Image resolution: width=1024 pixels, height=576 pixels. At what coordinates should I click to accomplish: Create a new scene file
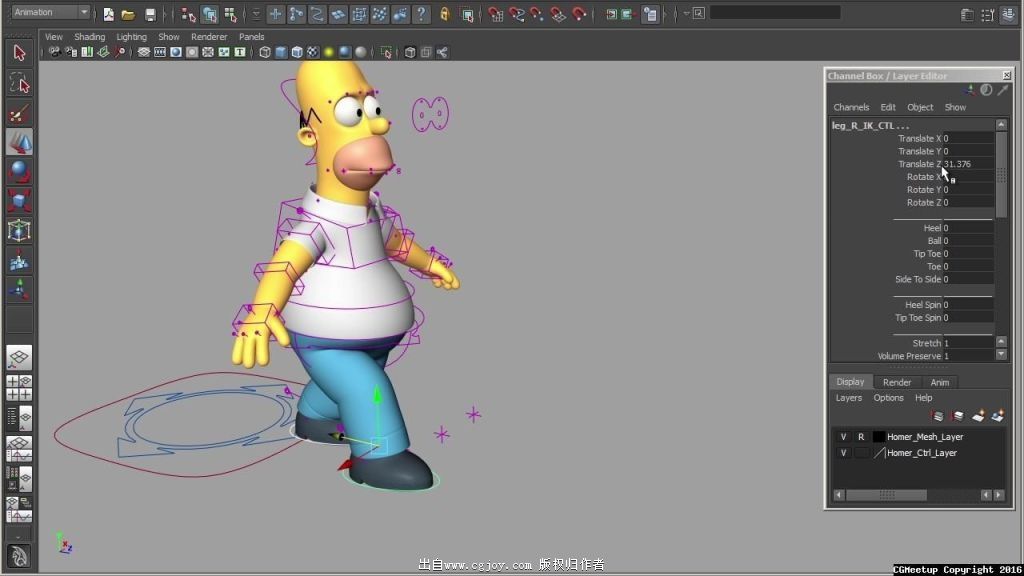click(108, 14)
